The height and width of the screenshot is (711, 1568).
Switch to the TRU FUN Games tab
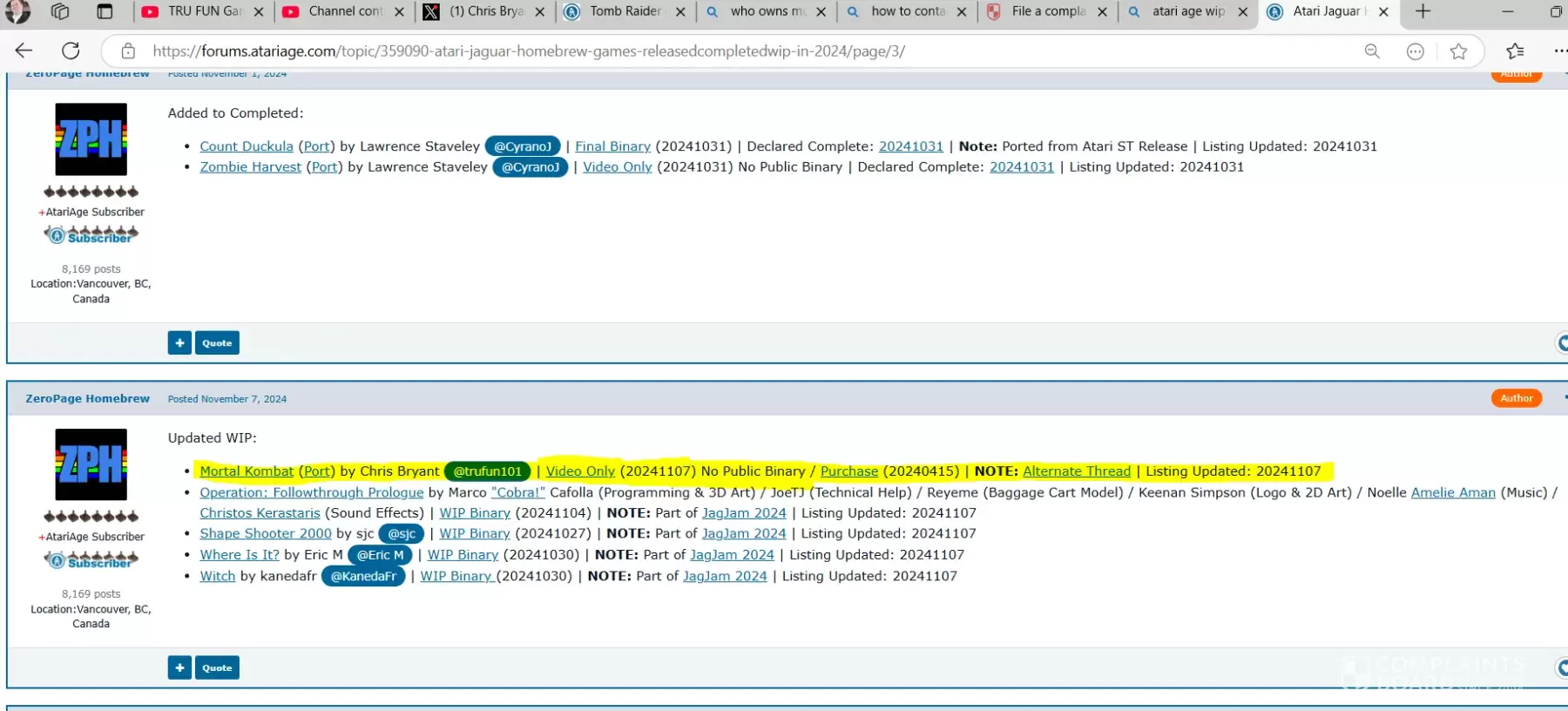204,11
